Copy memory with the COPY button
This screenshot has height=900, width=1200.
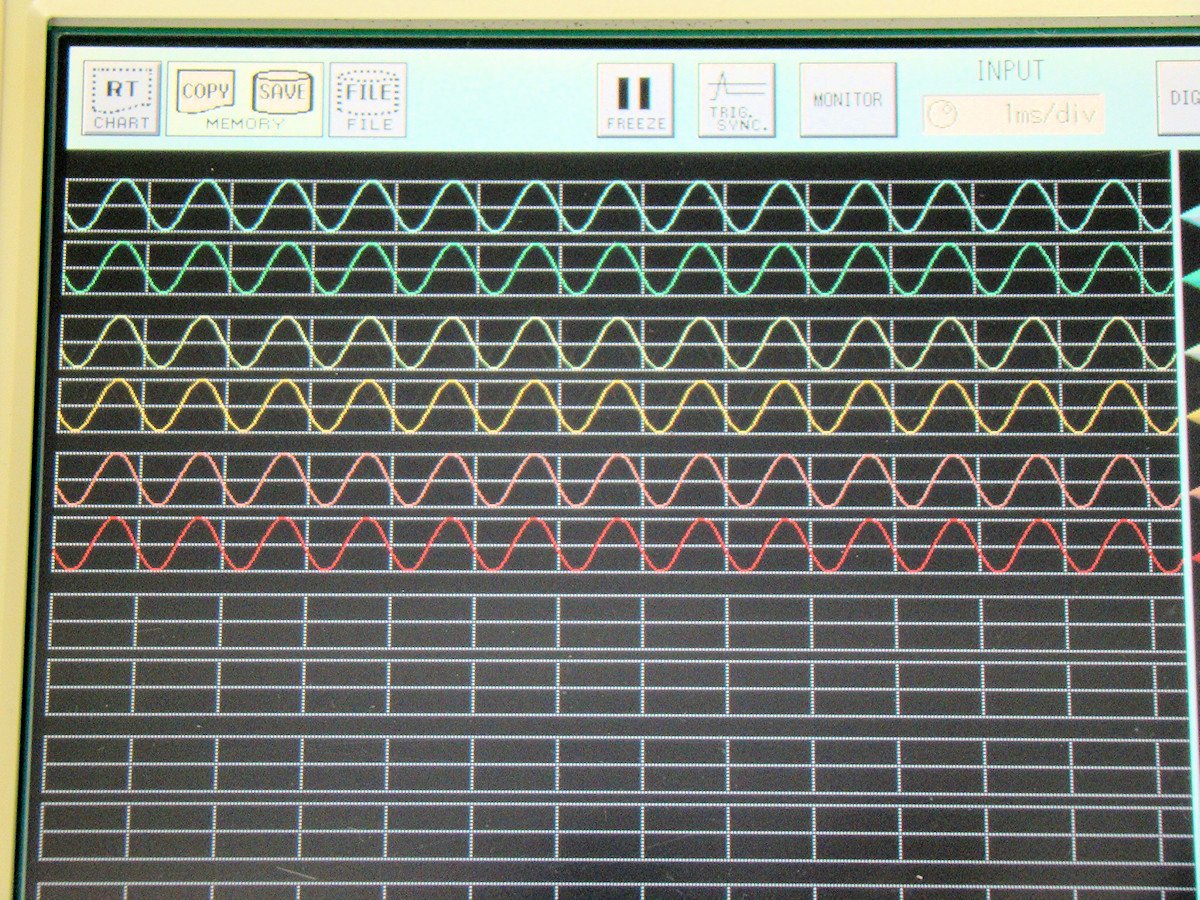tap(206, 93)
